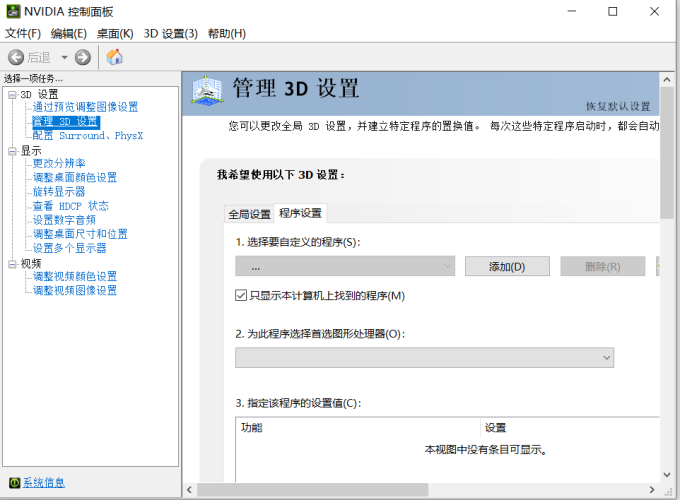Click the back arrow icon
The image size is (680, 500).
16,57
